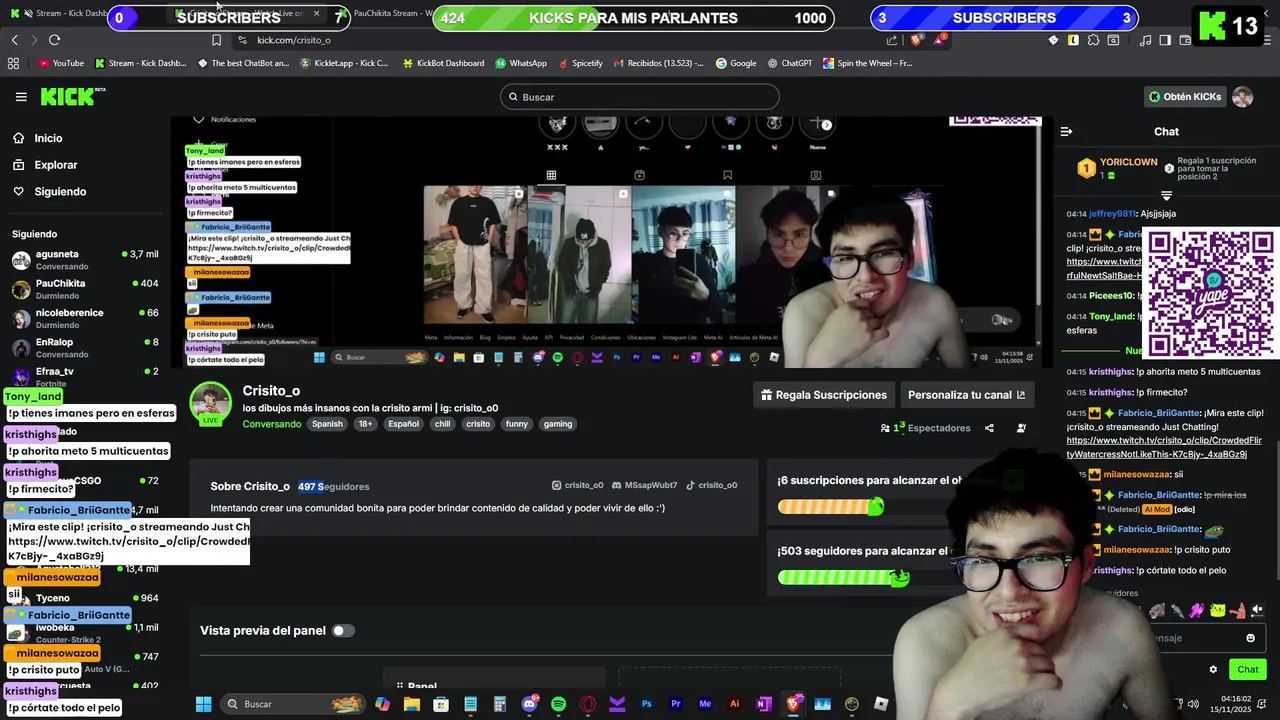Open the twitch clip link in chat
Image resolution: width=1280 pixels, height=720 pixels.
(x=1164, y=447)
